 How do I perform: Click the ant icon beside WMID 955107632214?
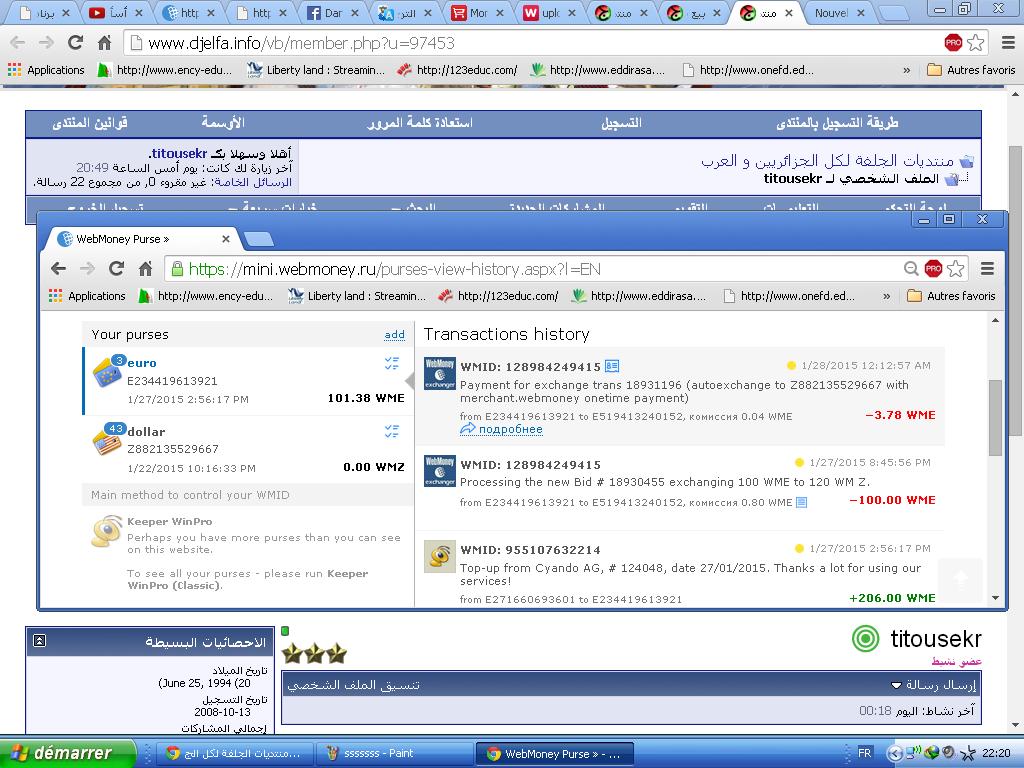pyautogui.click(x=440, y=556)
